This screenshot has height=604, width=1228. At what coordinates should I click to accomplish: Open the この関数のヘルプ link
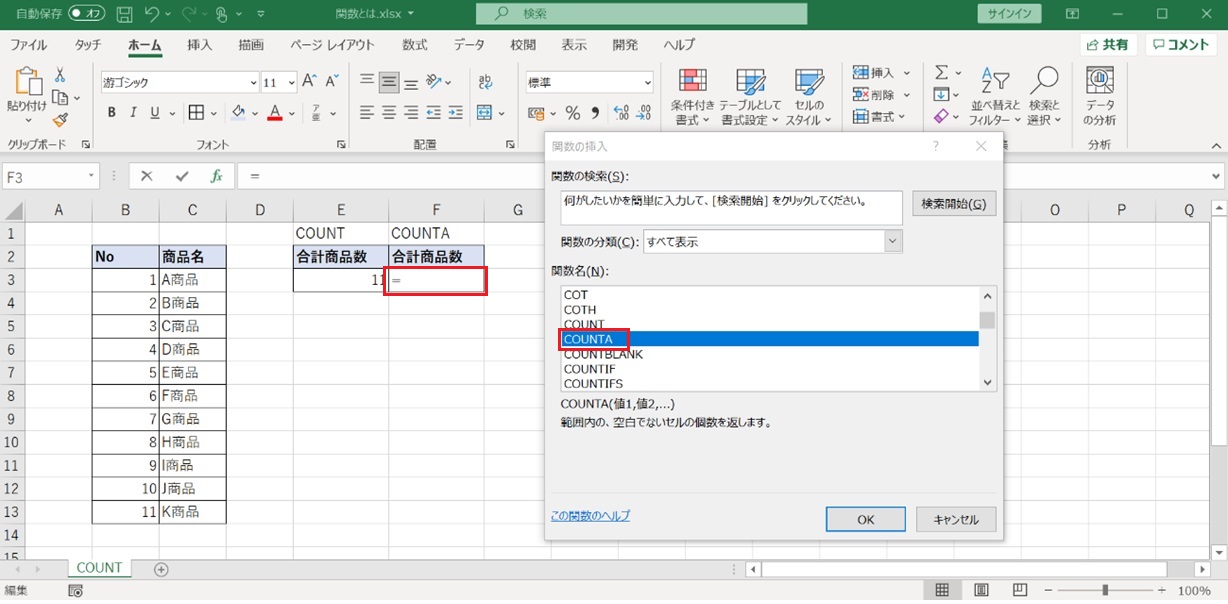(590, 516)
